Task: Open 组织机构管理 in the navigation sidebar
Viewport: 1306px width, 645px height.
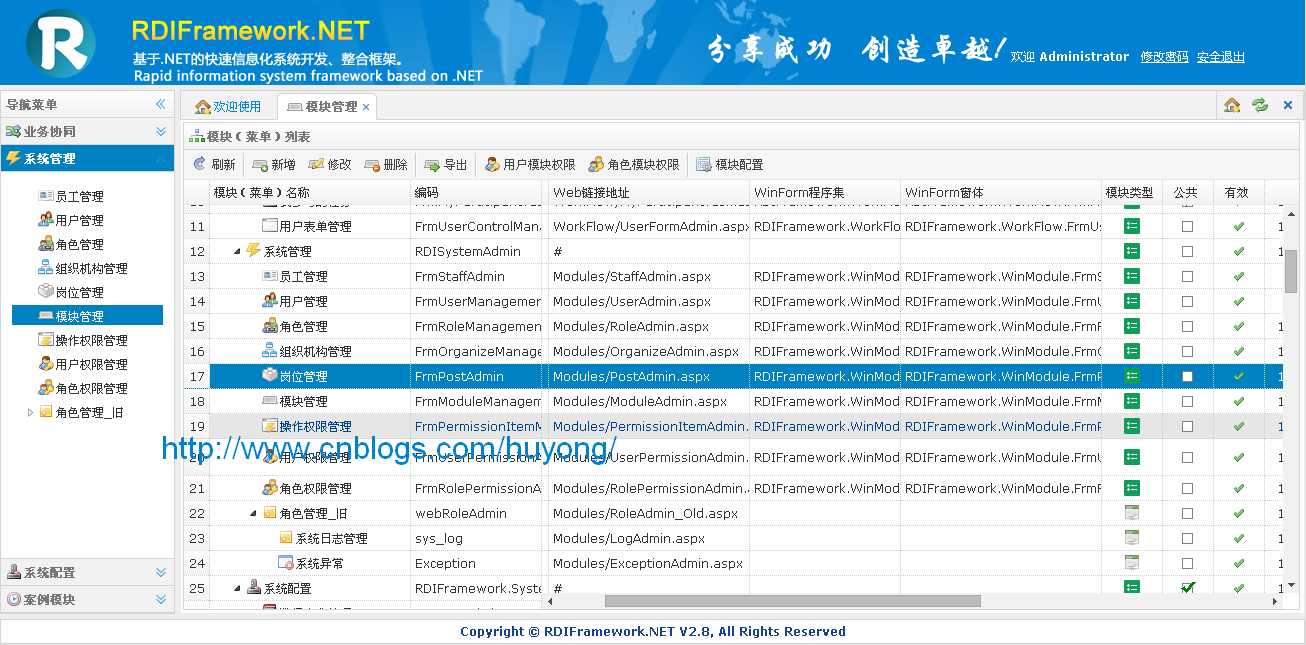Action: coord(83,268)
